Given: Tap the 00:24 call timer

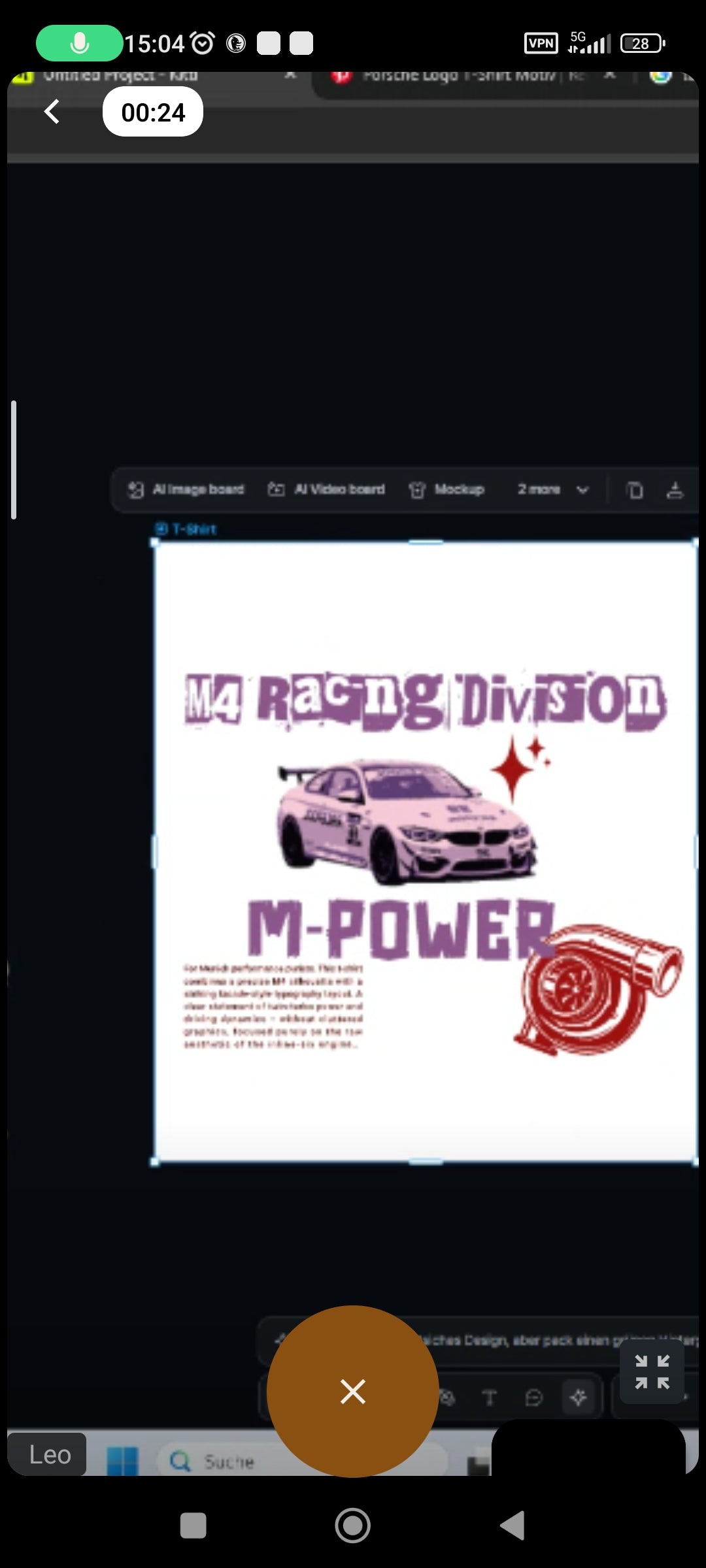Looking at the screenshot, I should [153, 112].
